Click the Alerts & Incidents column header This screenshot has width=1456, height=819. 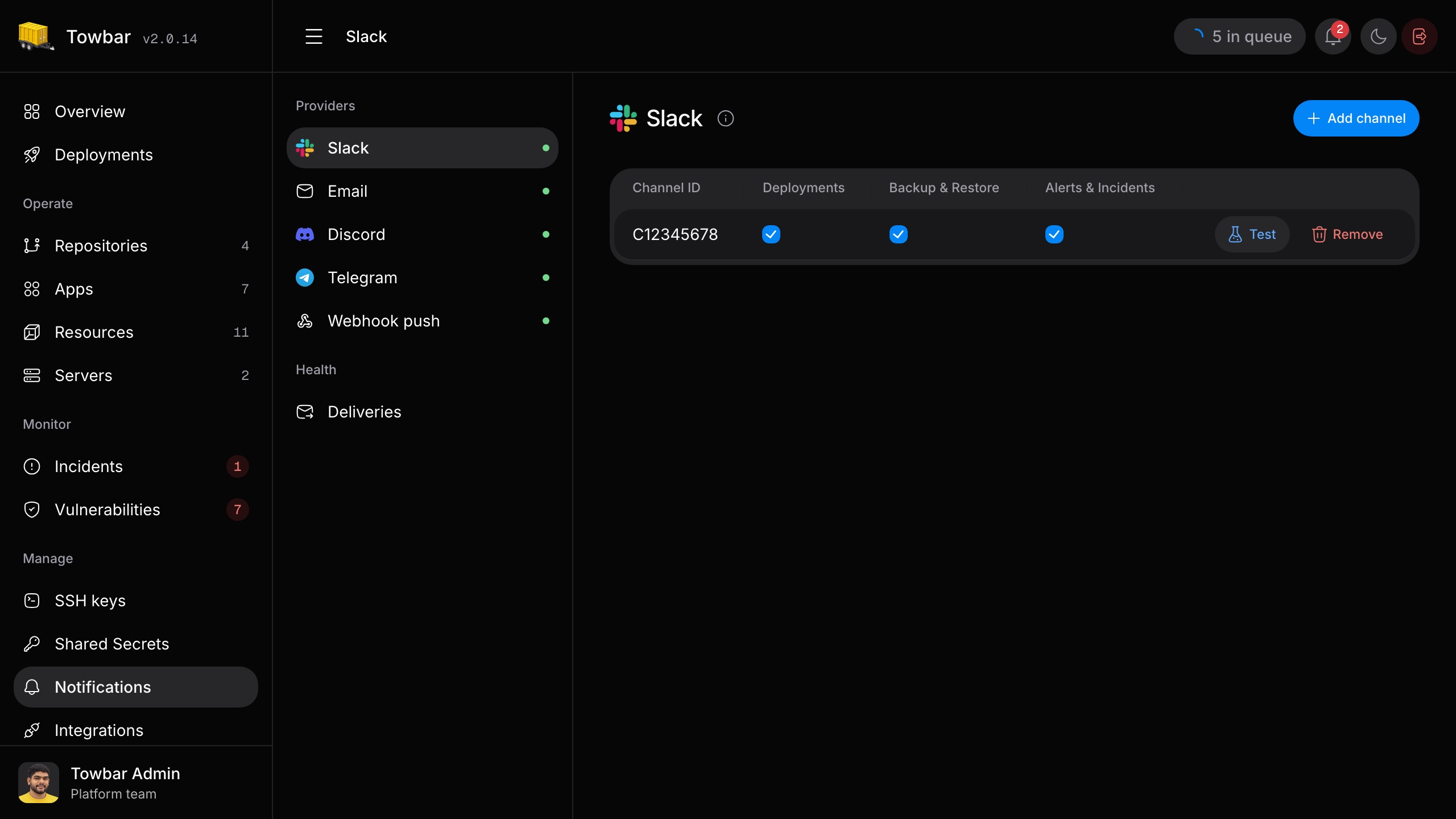(1100, 188)
